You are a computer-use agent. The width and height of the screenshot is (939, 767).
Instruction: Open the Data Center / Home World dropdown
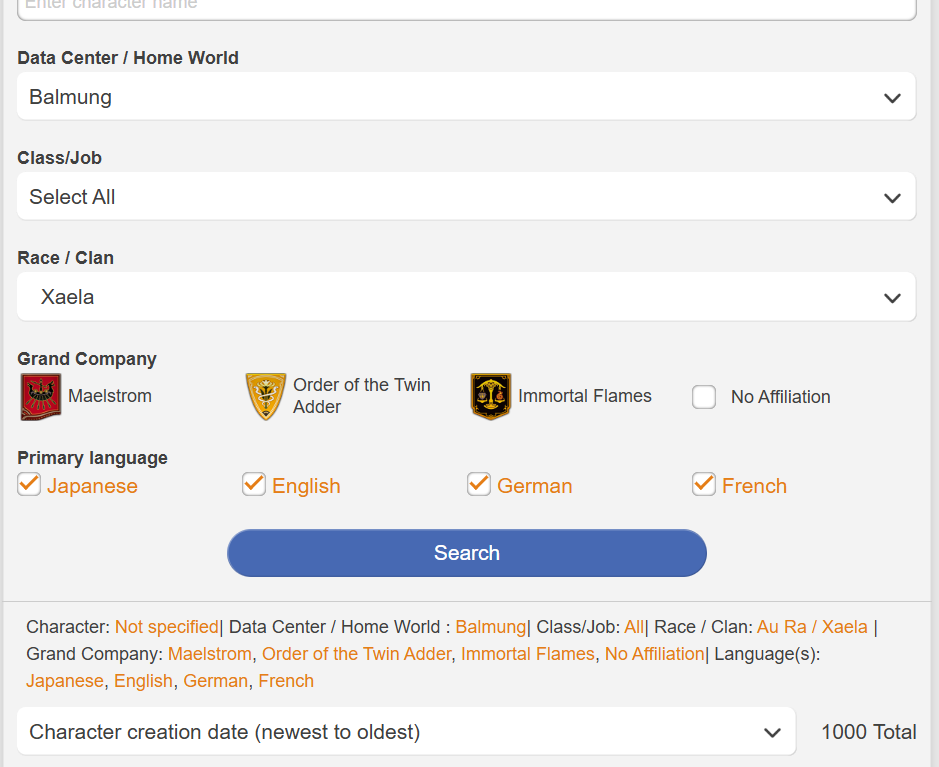pyautogui.click(x=467, y=97)
